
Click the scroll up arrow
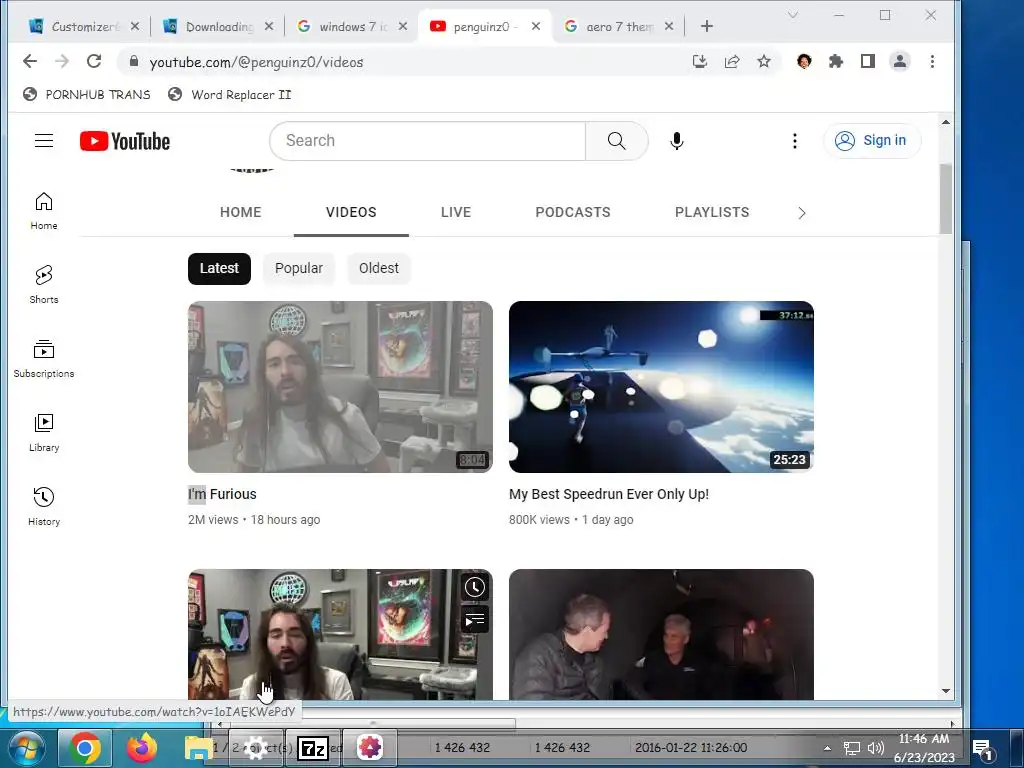945,122
